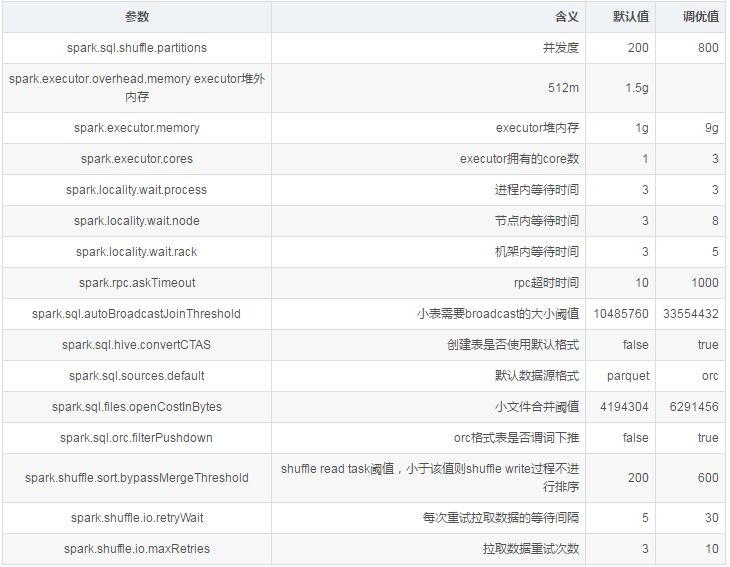
Task: Click the 9g tuned value
Action: pos(711,128)
